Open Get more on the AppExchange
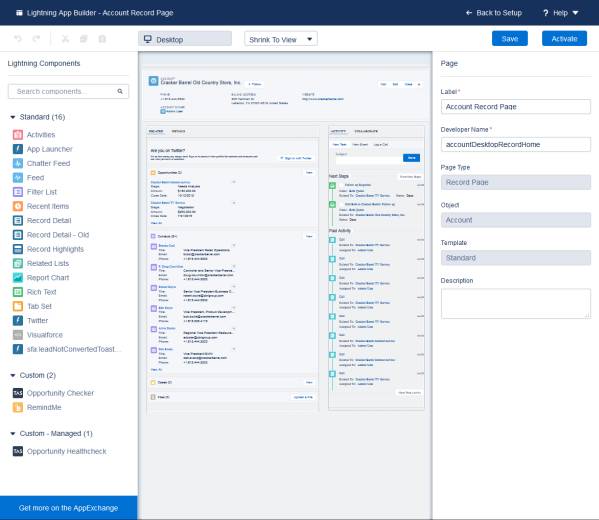The width and height of the screenshot is (599, 520). coord(68,508)
